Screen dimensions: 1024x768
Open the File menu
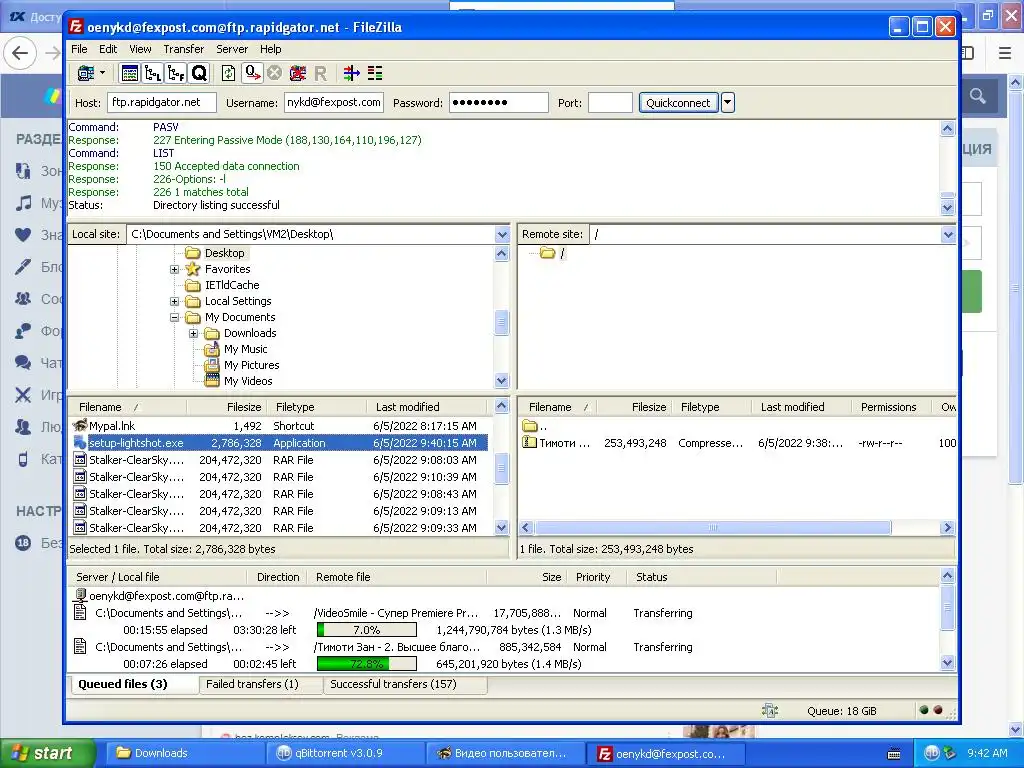tap(79, 49)
